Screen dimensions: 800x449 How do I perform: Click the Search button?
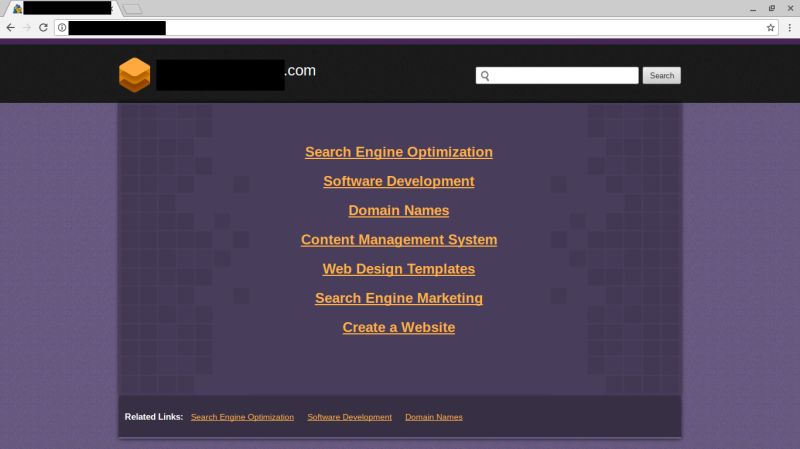click(661, 76)
